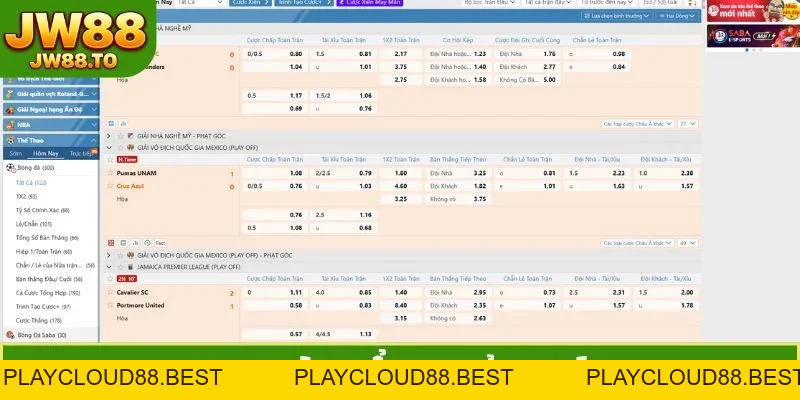Star the Jamaica Premier League (Play Off) league
This screenshot has height=400, width=800.
tap(120, 267)
